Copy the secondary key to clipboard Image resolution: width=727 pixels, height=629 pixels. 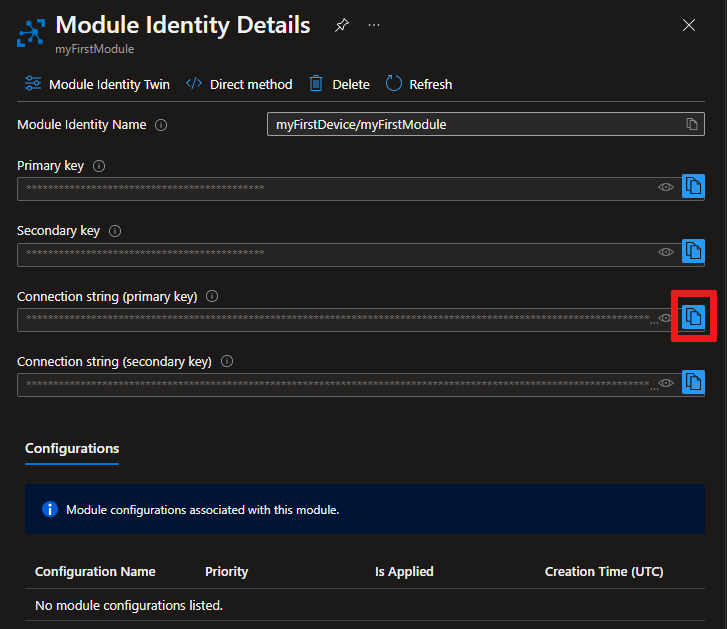(x=693, y=251)
